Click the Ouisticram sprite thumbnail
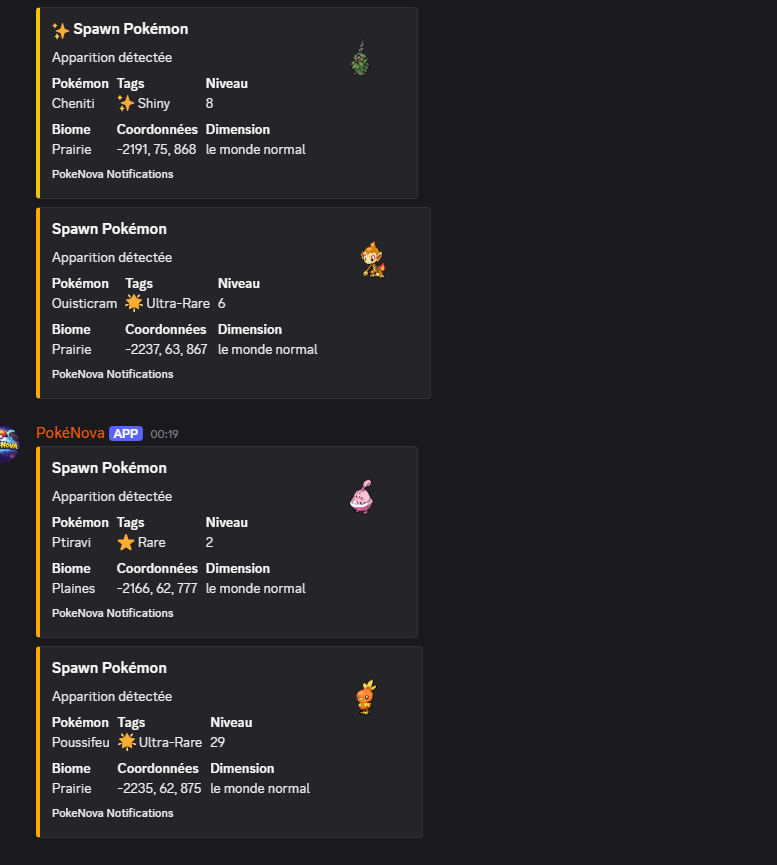The width and height of the screenshot is (777, 865). pos(373,259)
